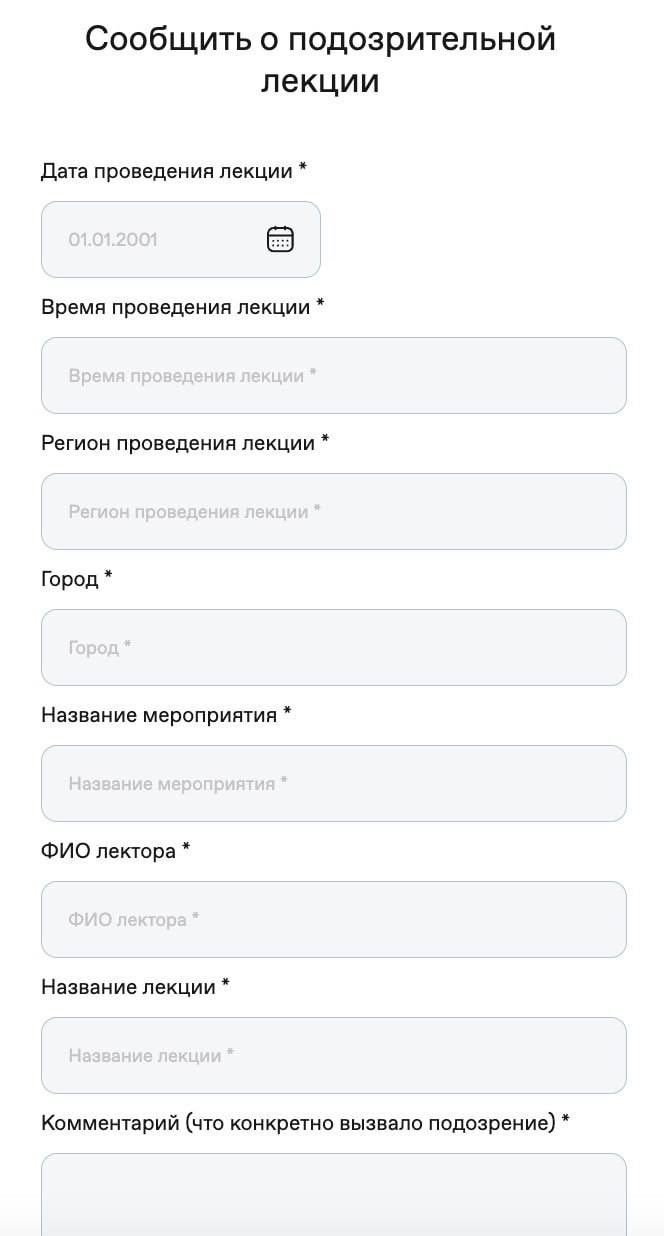Image resolution: width=664 pixels, height=1236 pixels.
Task: Click inside the comment text area
Action: 333,1195
